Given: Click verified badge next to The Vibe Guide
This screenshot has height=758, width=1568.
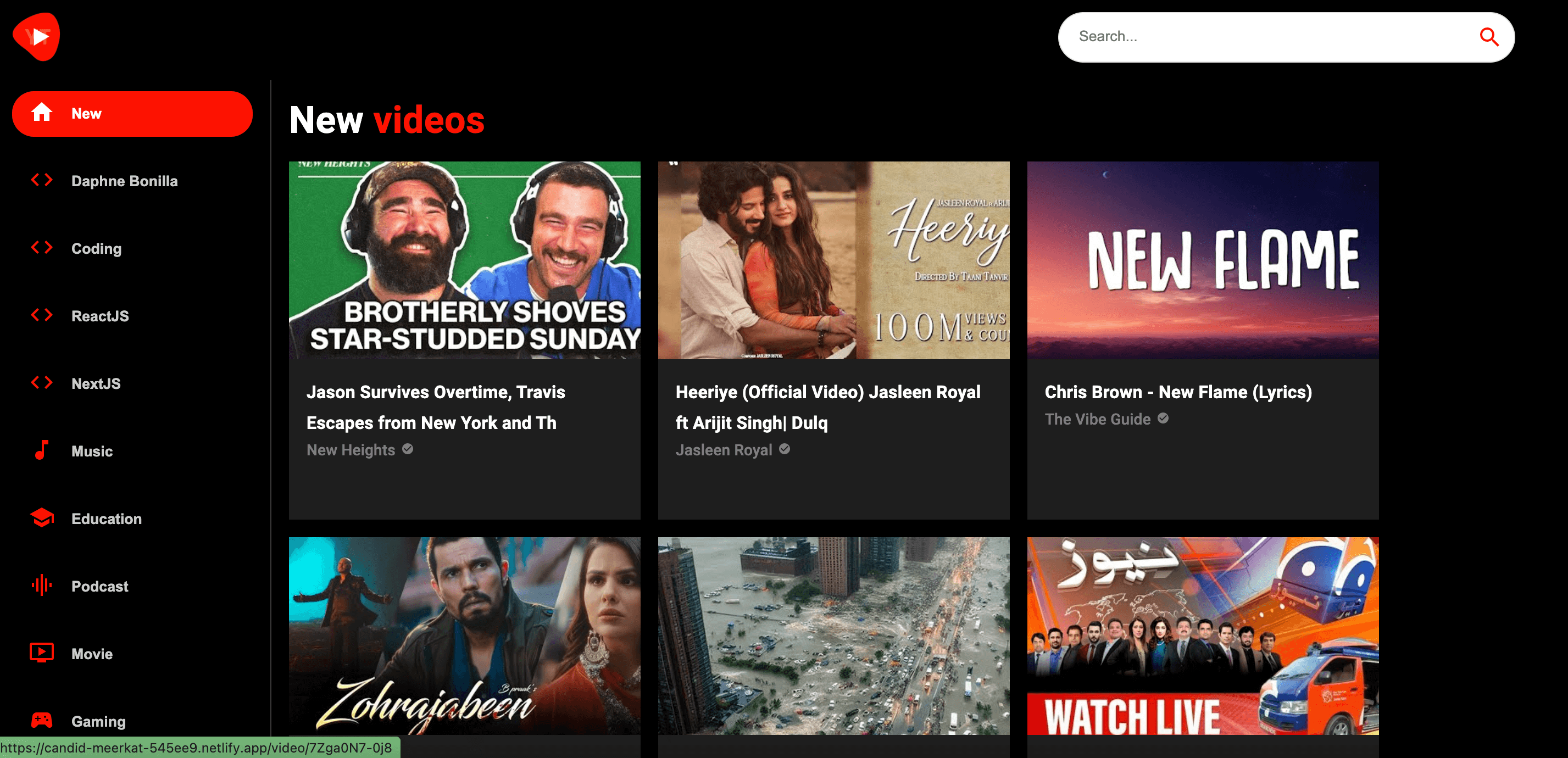Looking at the screenshot, I should click(x=1163, y=419).
